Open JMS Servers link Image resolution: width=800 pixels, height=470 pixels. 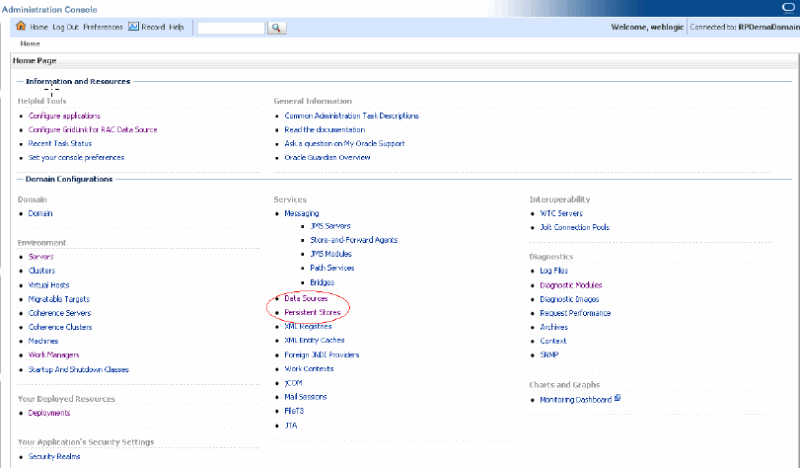tap(330, 226)
